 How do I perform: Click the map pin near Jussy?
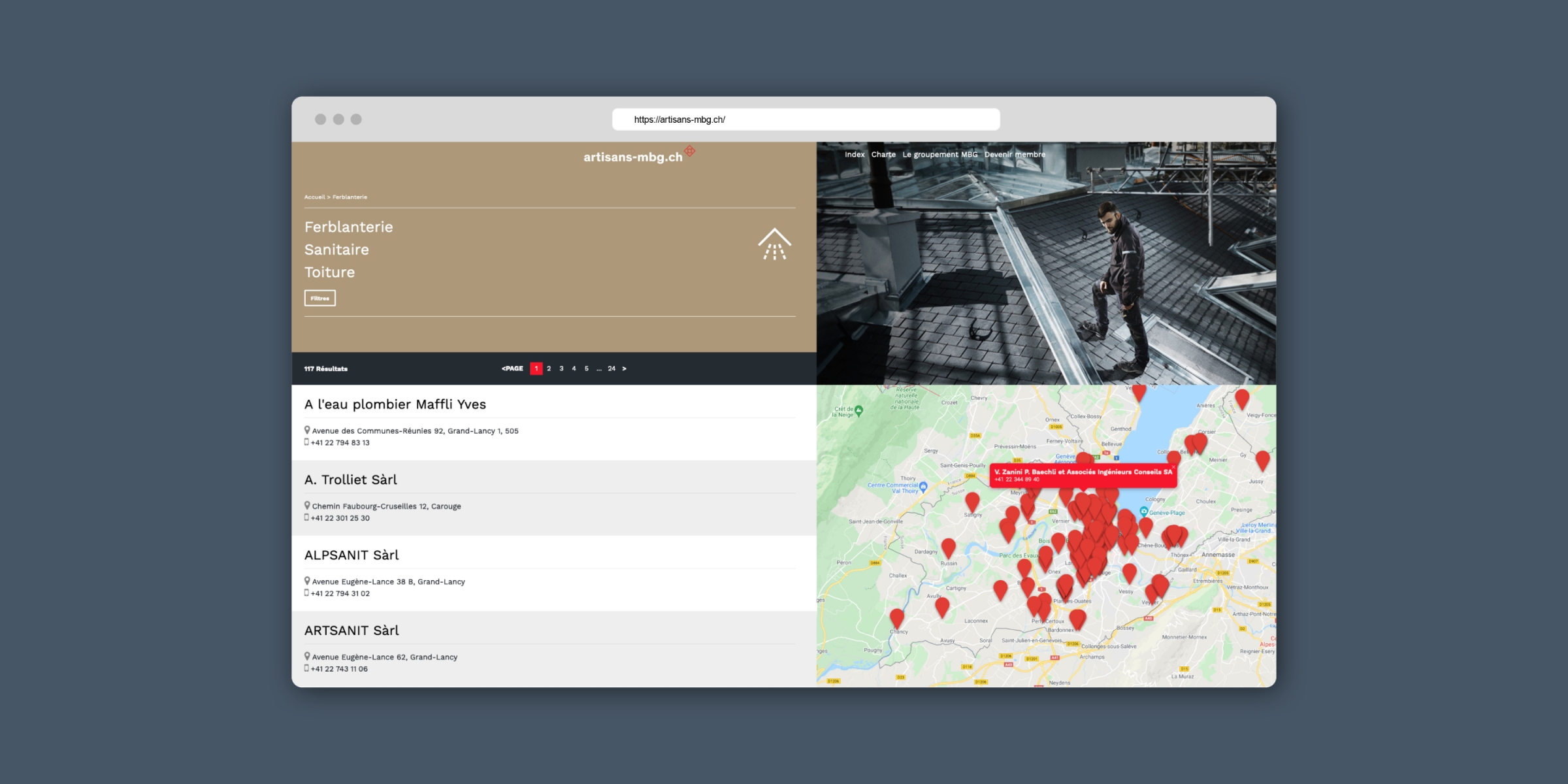click(1262, 459)
